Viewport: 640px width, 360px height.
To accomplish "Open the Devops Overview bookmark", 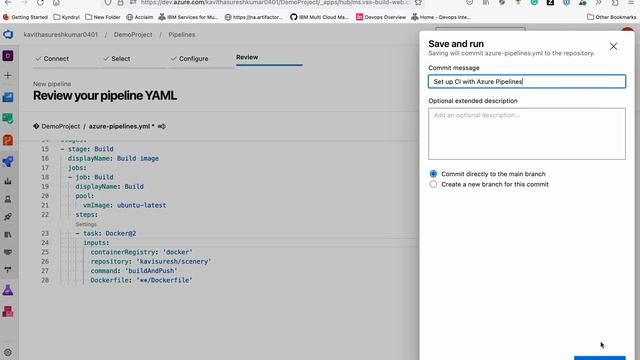I will point(381,17).
